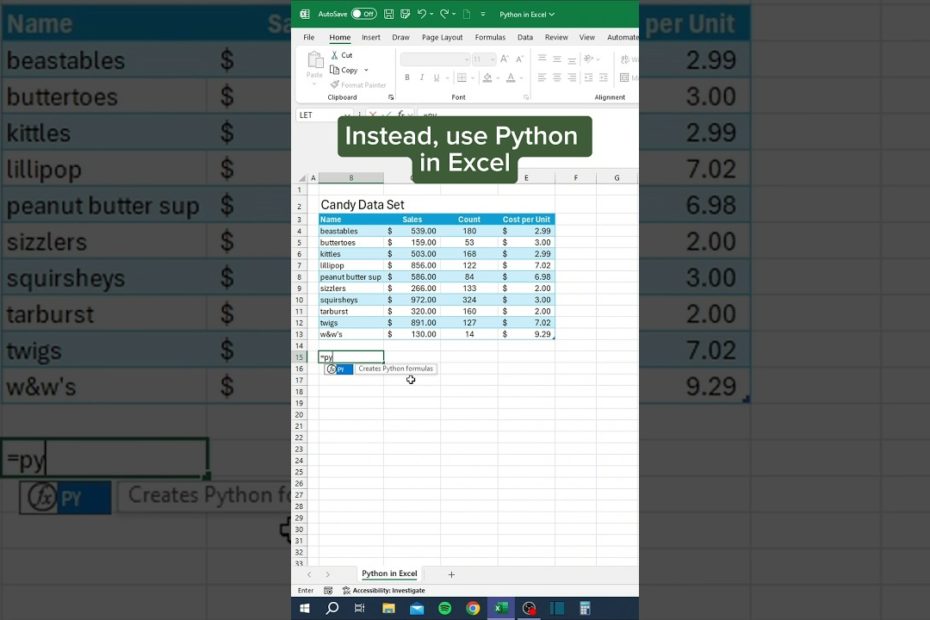
Task: Toggle Italic formatting
Action: pyautogui.click(x=422, y=78)
